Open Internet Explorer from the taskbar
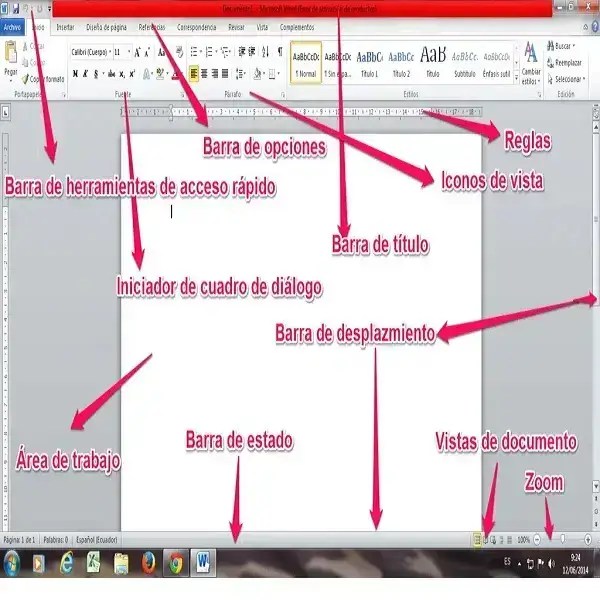 click(66, 562)
